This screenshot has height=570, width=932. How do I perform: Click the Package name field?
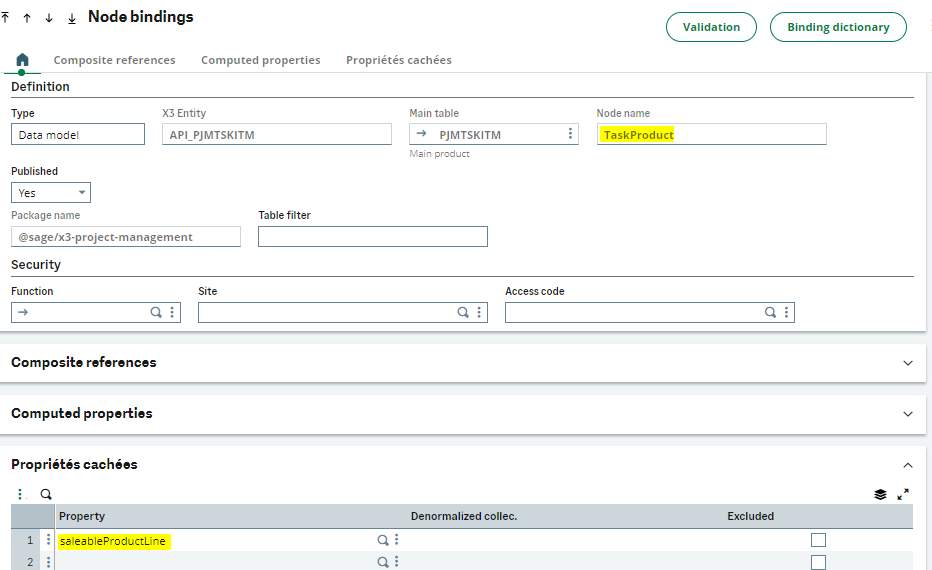tap(126, 237)
